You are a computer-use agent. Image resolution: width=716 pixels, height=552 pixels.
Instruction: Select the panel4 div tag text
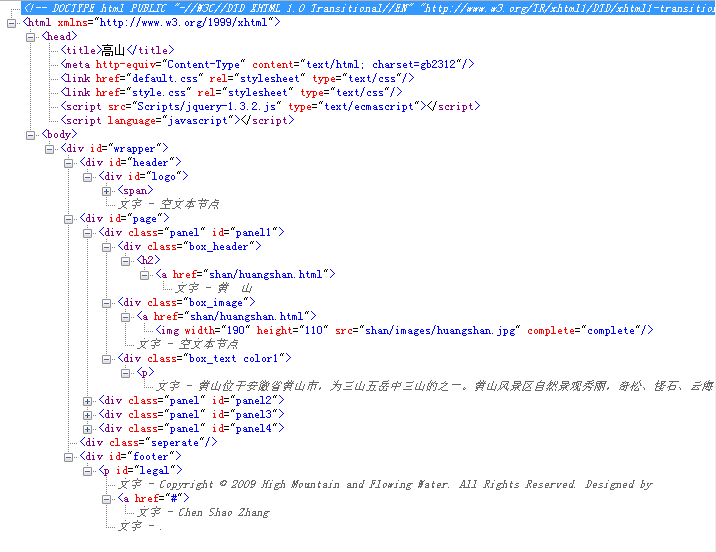[192, 428]
